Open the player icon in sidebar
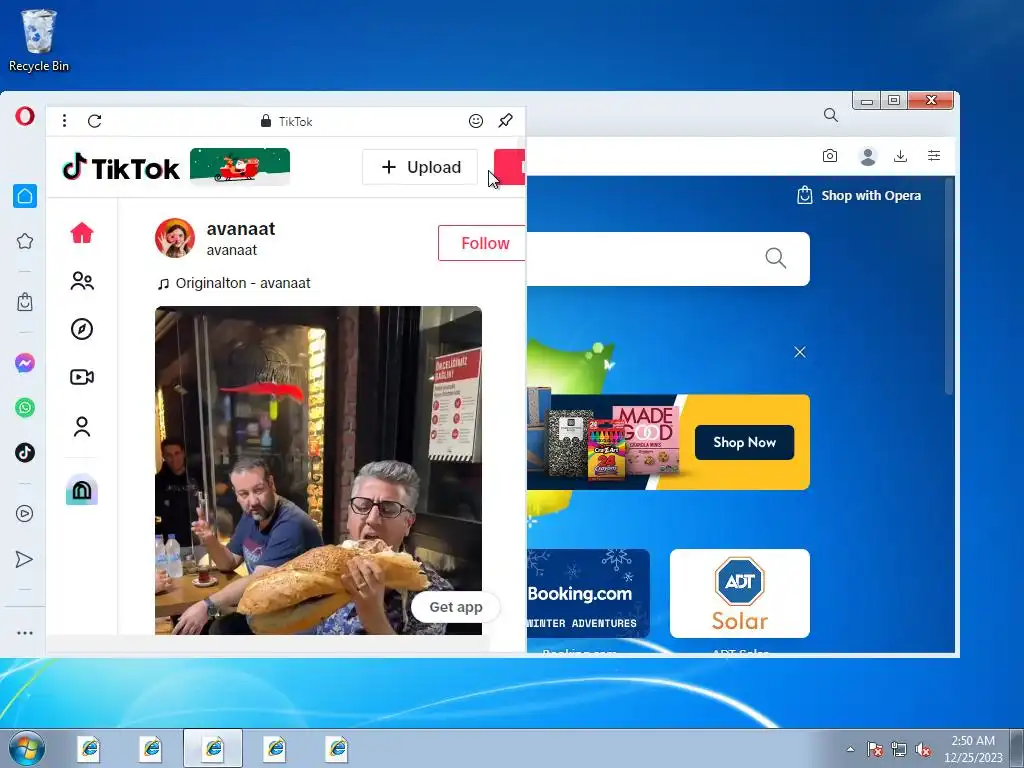 [25, 513]
